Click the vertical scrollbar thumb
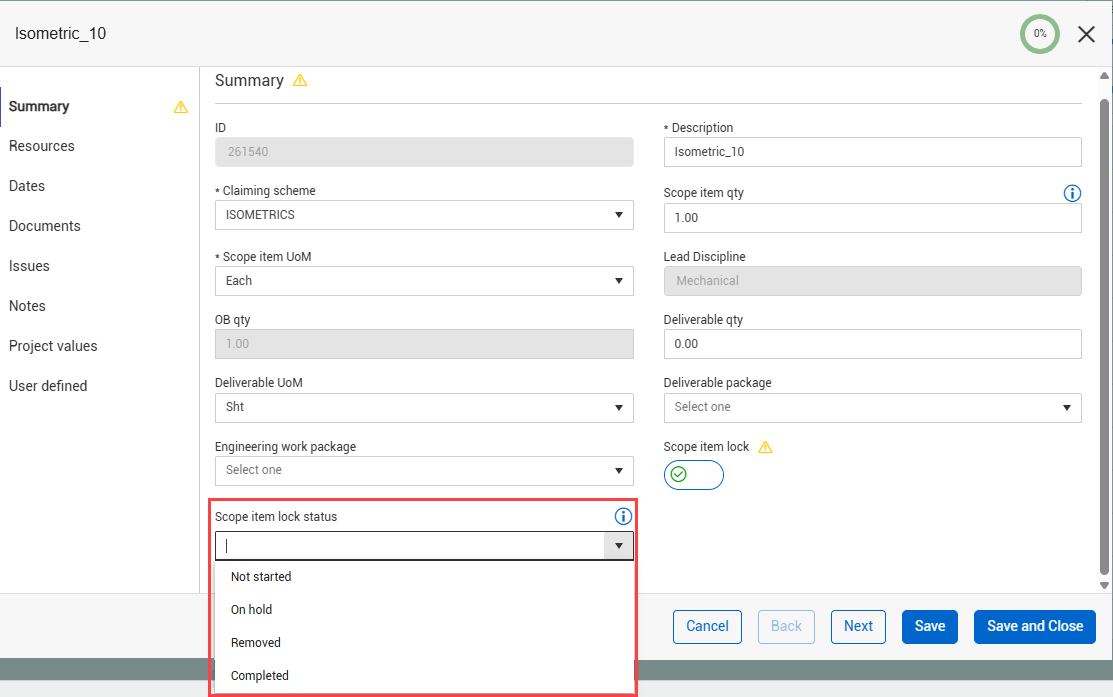 coord(1104,337)
